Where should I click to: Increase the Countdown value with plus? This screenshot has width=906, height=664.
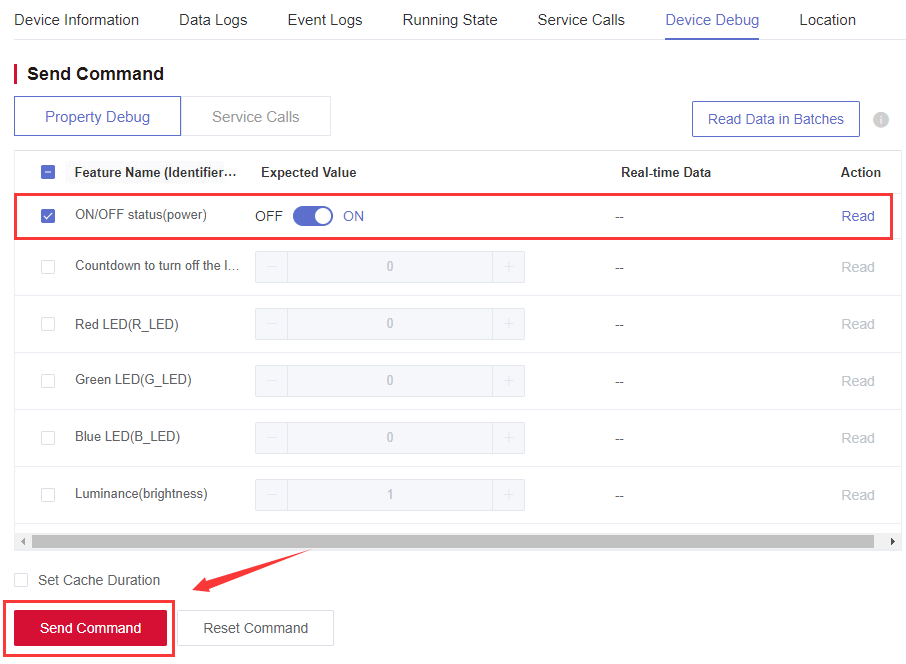coord(508,266)
